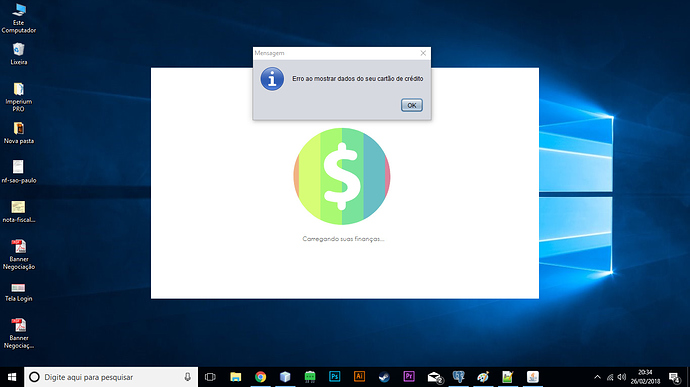
Task: Open the Paint palette taskbar icon
Action: (483, 377)
